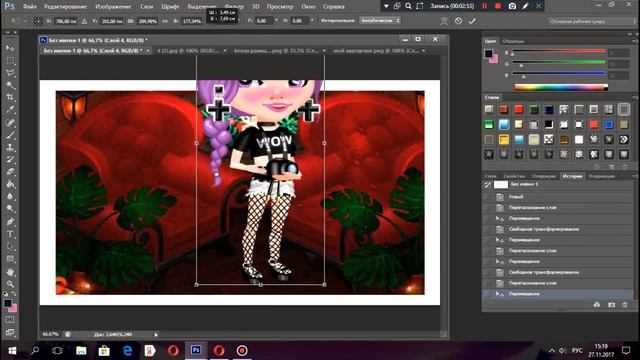Select the Paint Bucket tool
Image resolution: width=640 pixels, height=360 pixels.
[10, 184]
